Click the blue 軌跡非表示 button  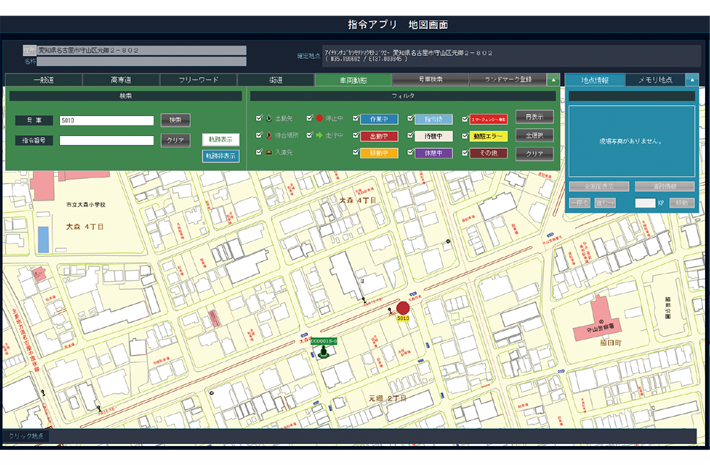tap(221, 156)
